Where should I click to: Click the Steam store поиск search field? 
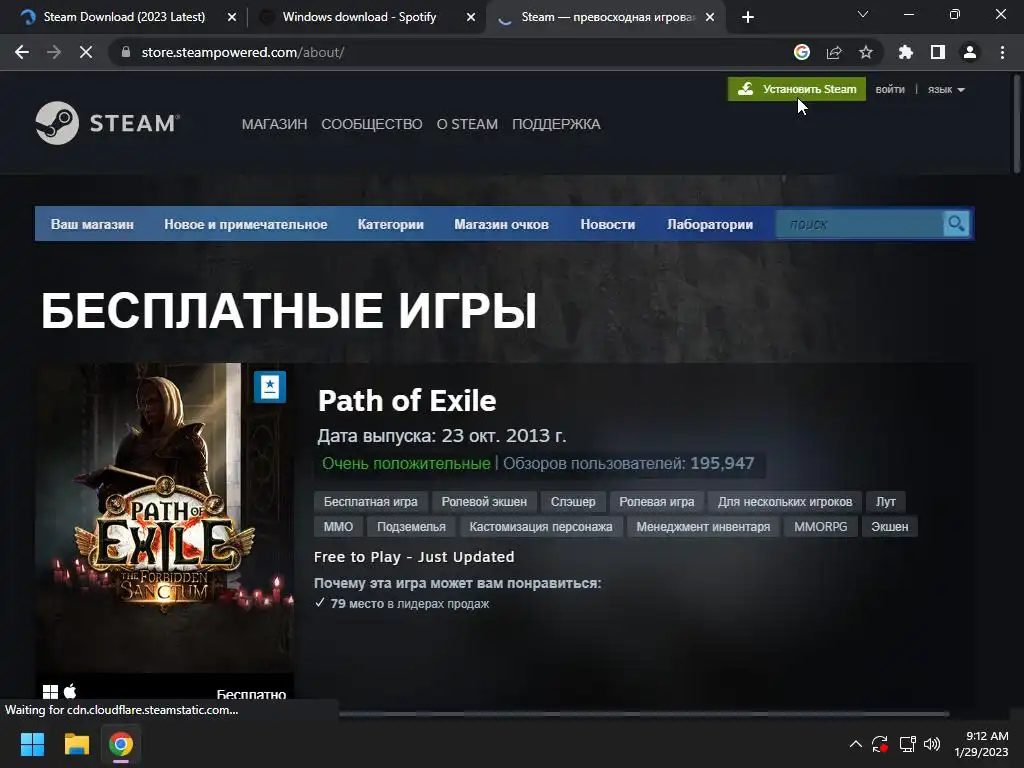(859, 224)
